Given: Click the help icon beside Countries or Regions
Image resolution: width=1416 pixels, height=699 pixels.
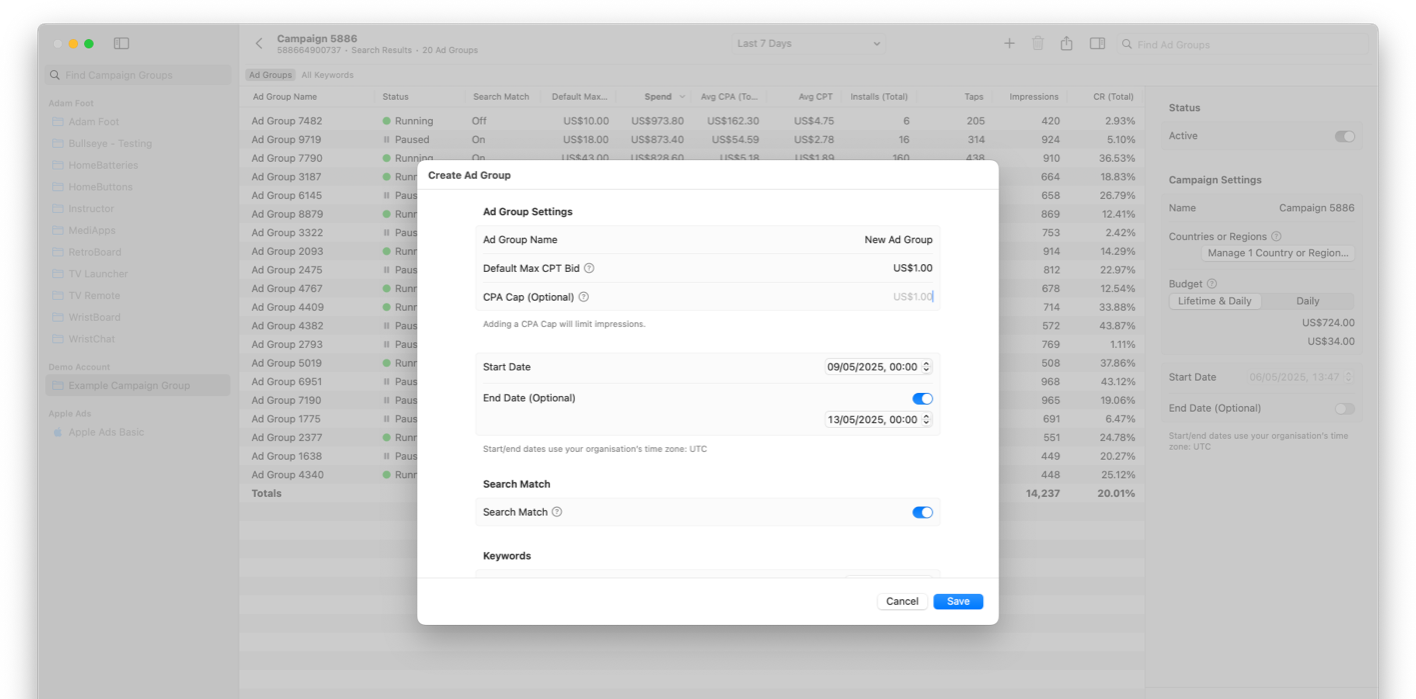Looking at the screenshot, I should click(1276, 237).
